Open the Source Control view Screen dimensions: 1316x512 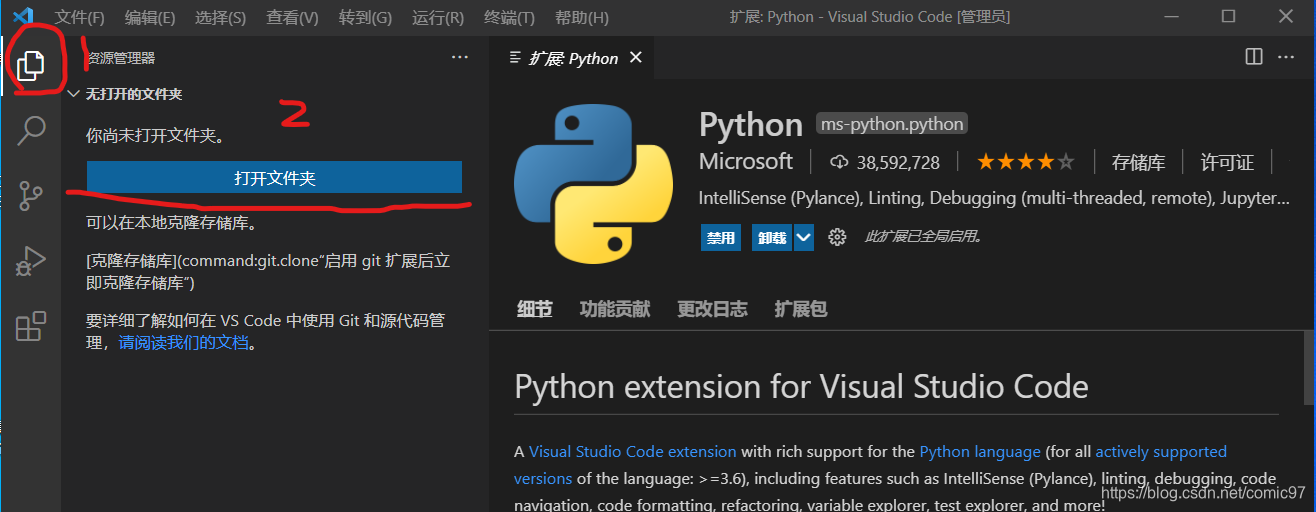click(31, 196)
